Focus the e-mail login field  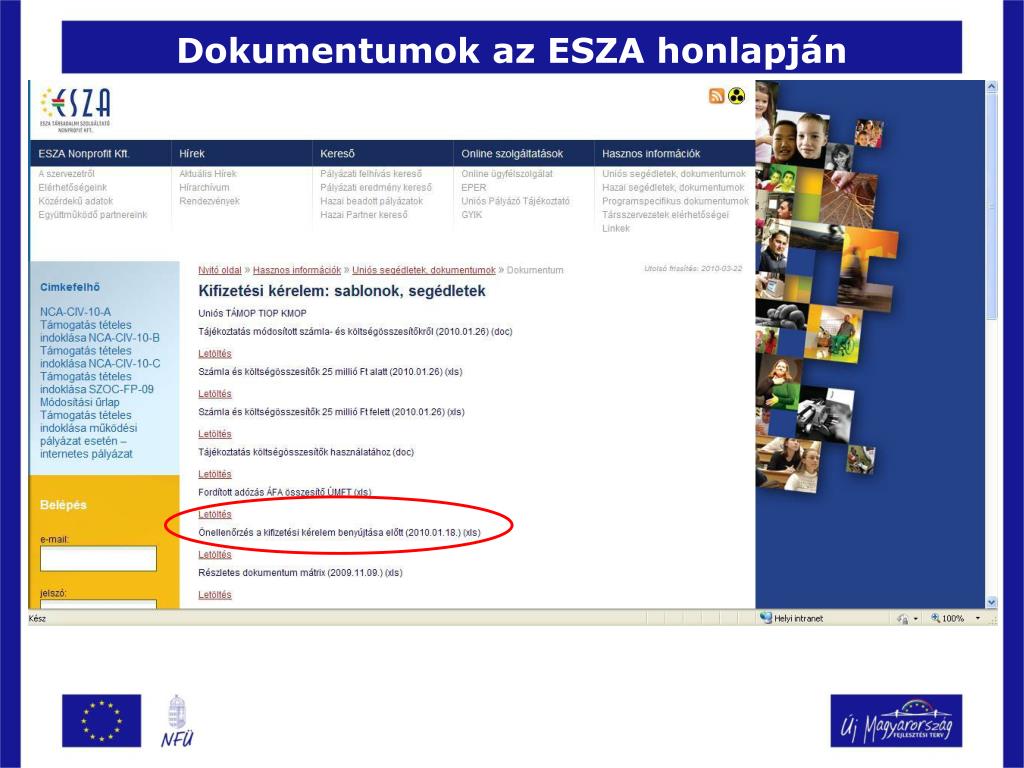[x=99, y=559]
